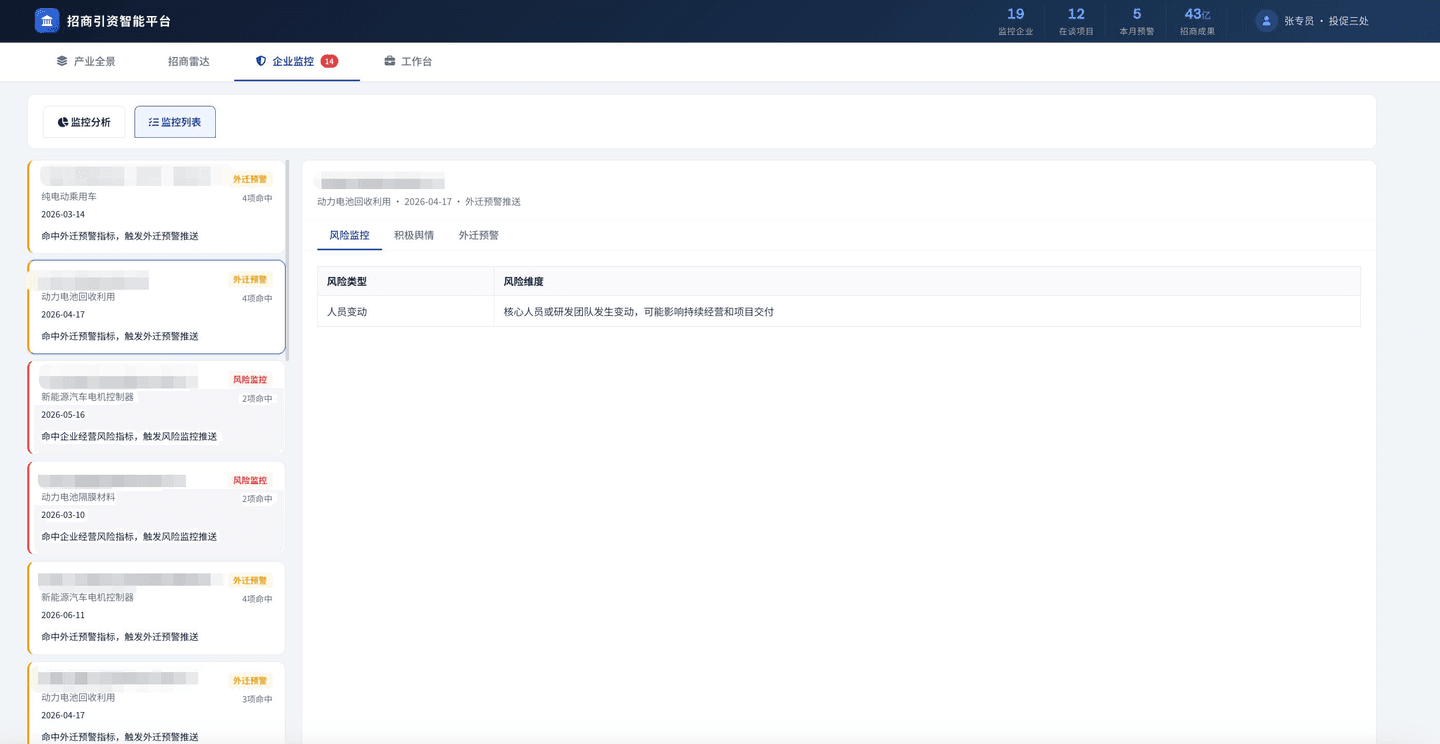
Task: Click 2项命中 on the 2026-05-16 card
Action: (257, 398)
